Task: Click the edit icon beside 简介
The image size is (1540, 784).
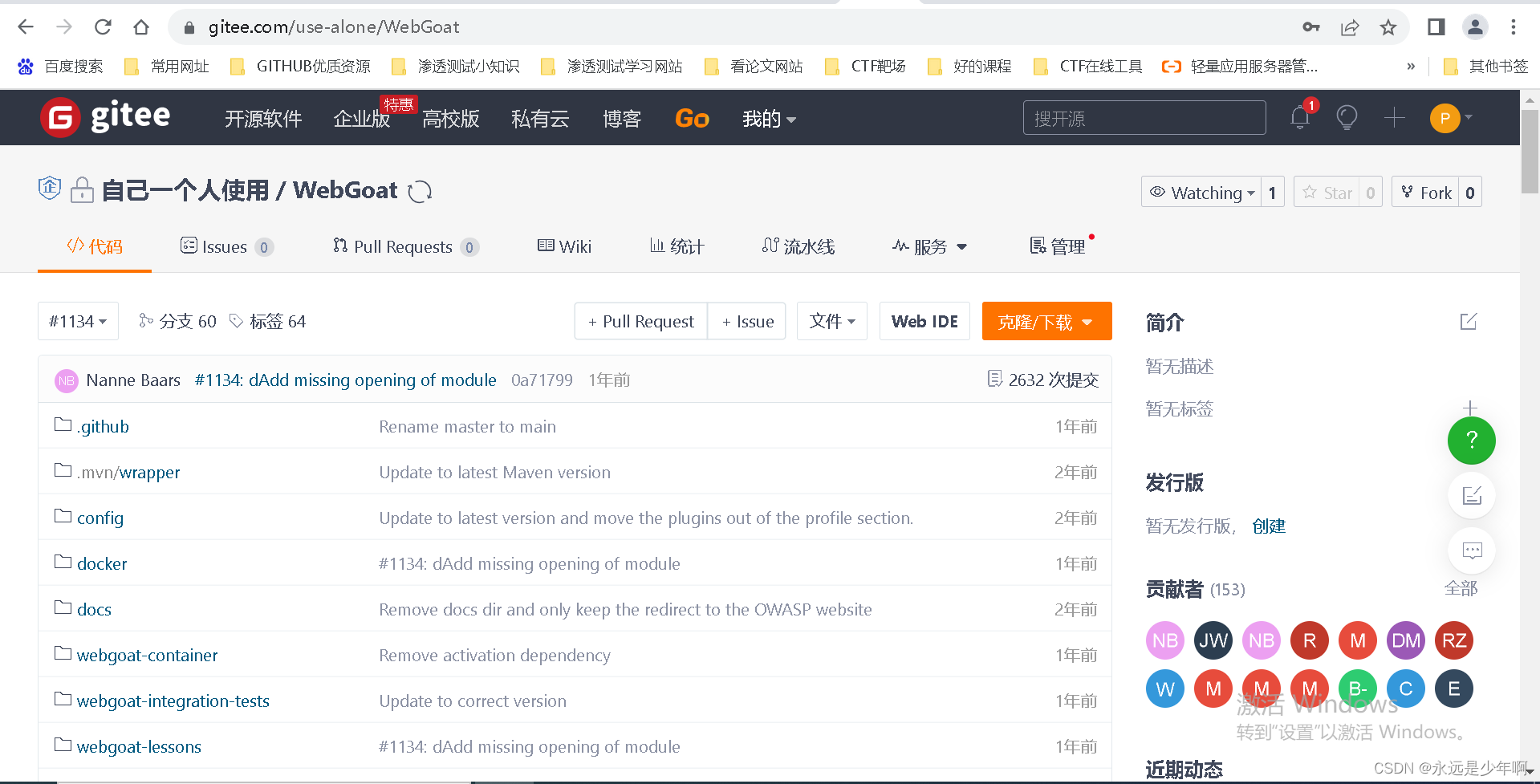Action: [x=1469, y=321]
